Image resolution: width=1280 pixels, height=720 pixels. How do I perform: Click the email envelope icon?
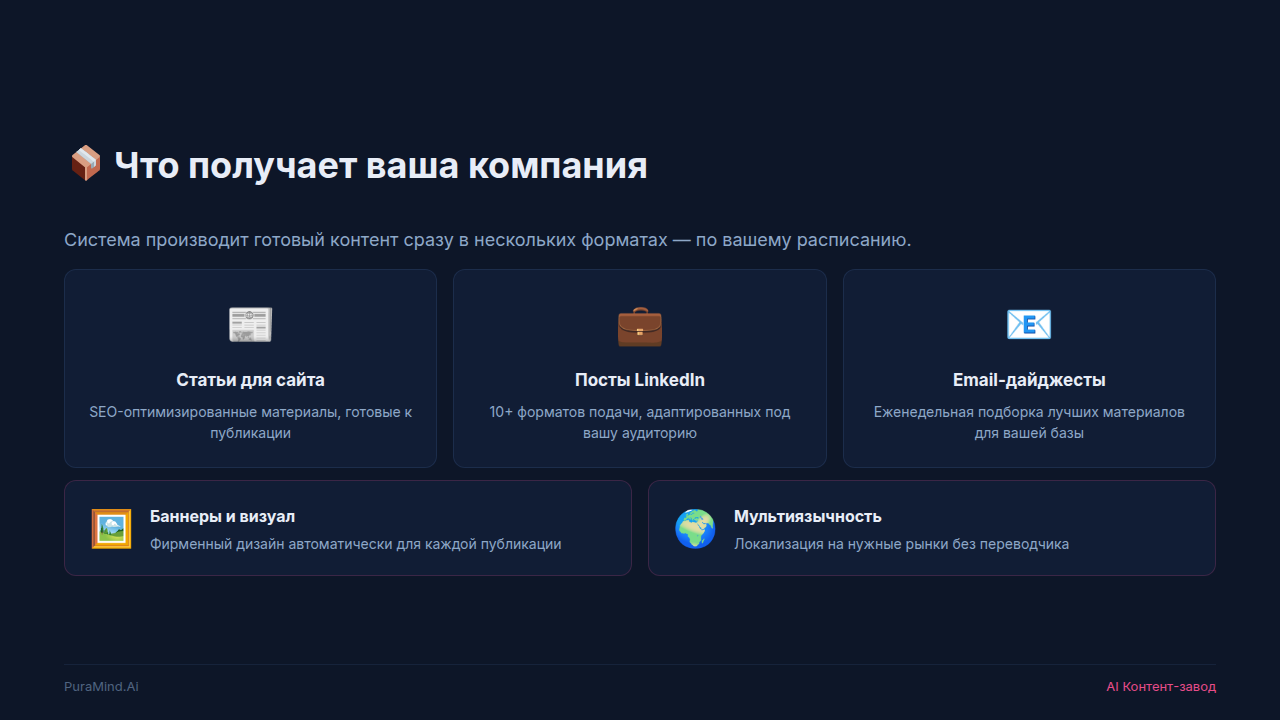coord(1028,325)
